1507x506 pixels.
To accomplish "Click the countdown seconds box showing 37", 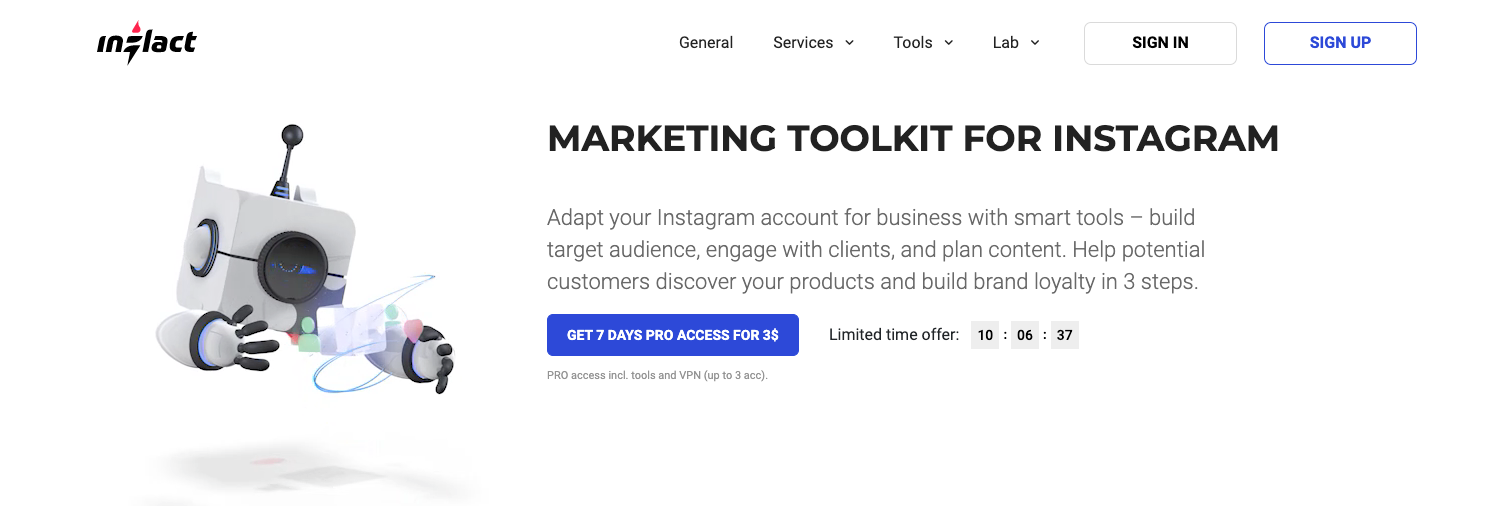I will (1064, 335).
